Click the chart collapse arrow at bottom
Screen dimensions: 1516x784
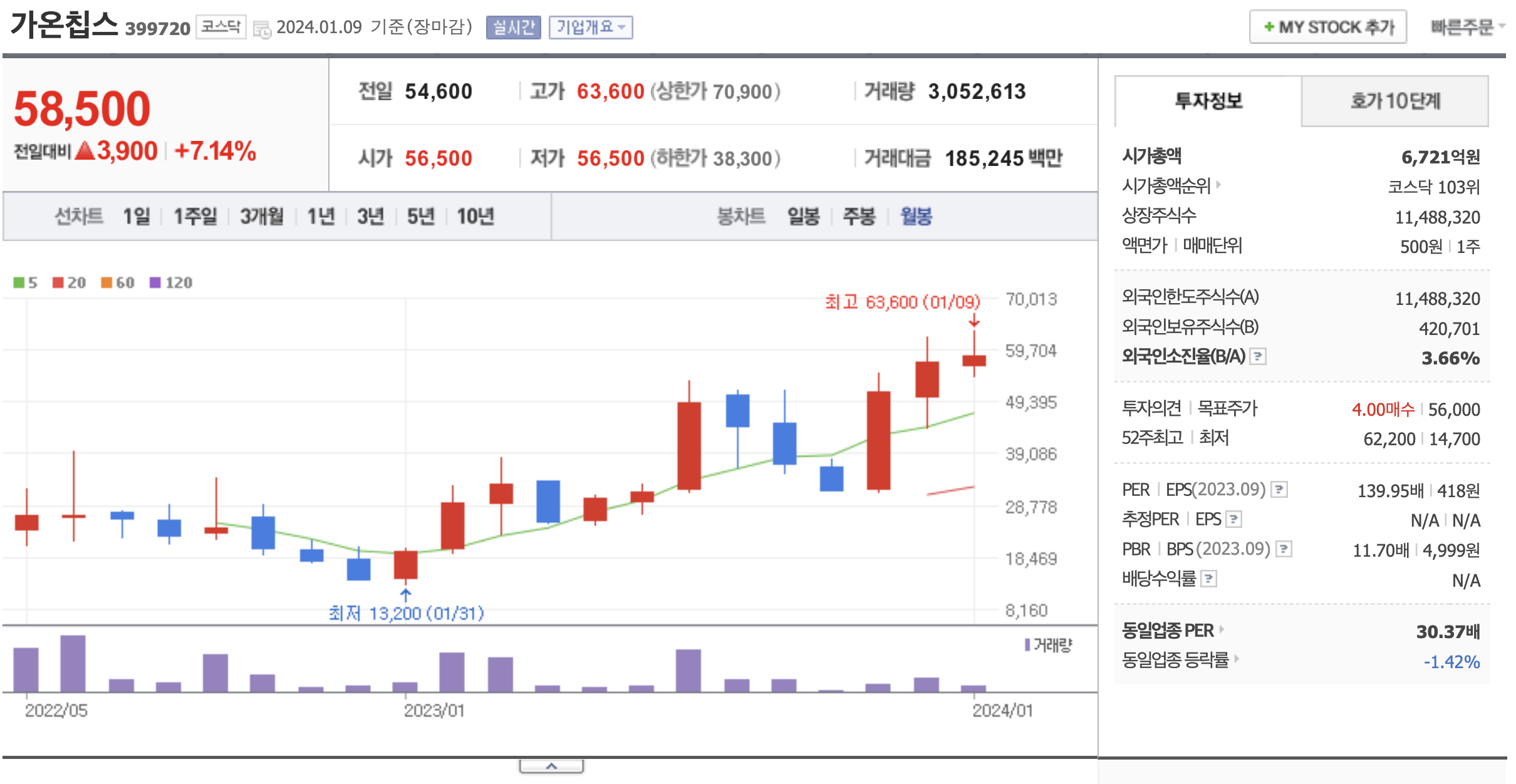(551, 766)
